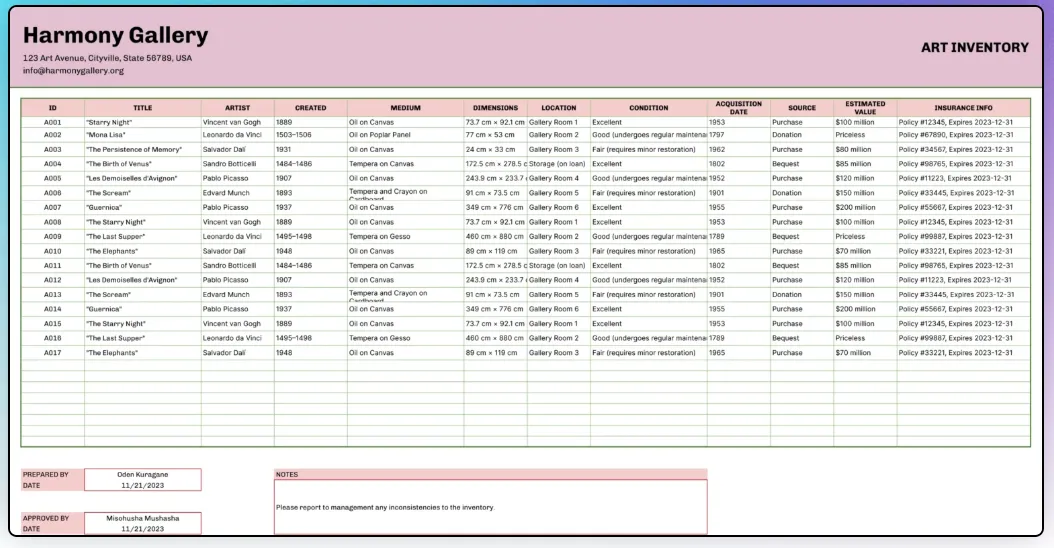Click the ESTIMATED VALUE column header
Image resolution: width=1054 pixels, height=548 pixels.
coord(865,108)
